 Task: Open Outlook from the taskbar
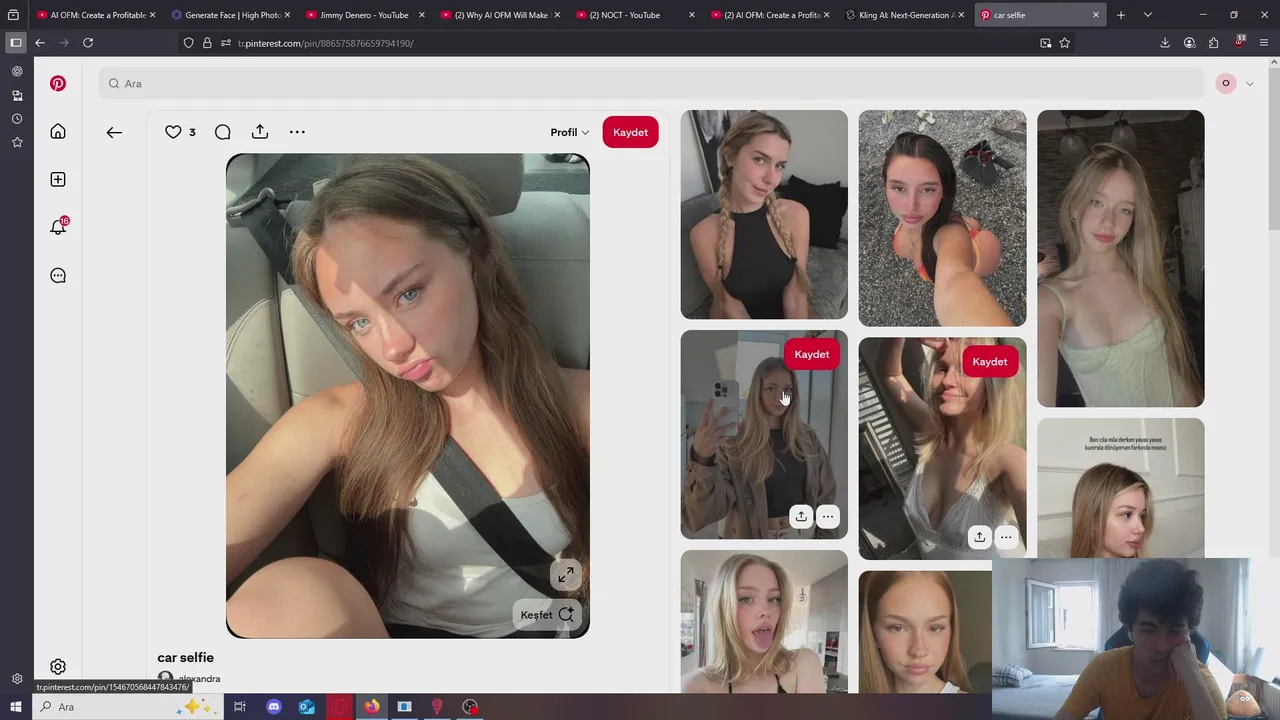click(x=307, y=707)
